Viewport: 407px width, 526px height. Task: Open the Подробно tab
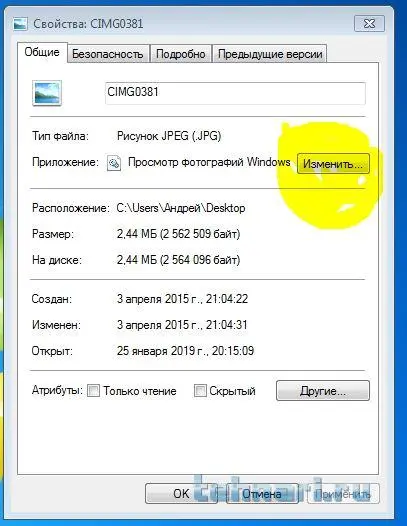pos(181,54)
